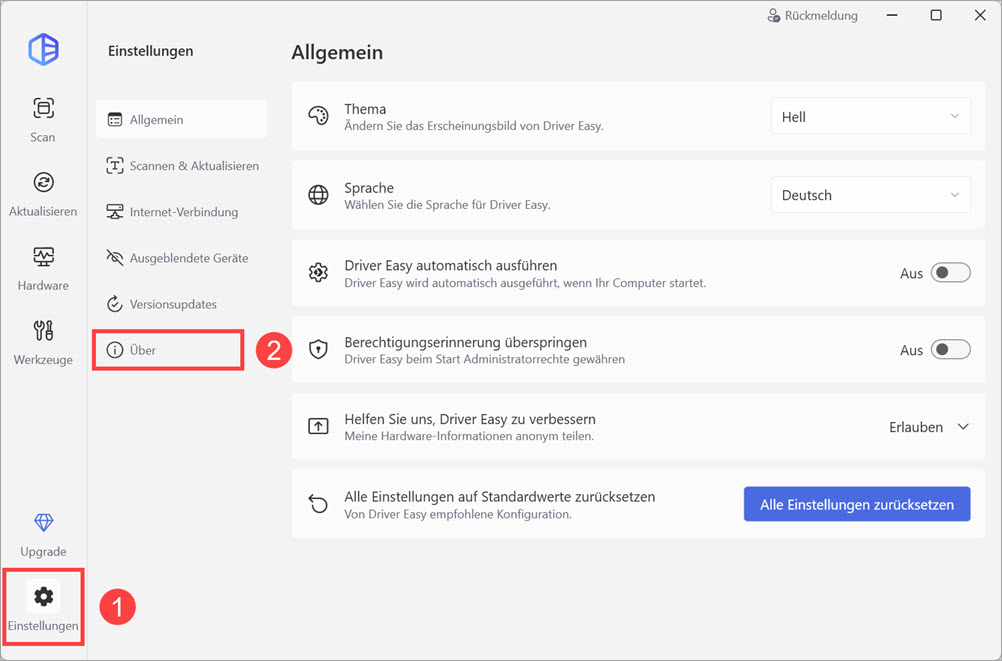Click the Rückmeldung feedback icon
The width and height of the screenshot is (1002, 661).
773,15
